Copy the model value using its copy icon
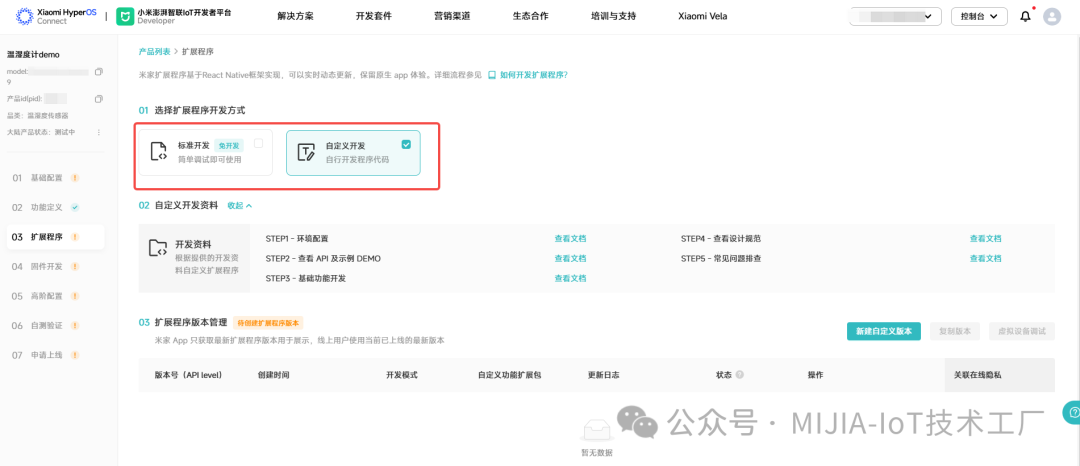This screenshot has width=1080, height=466. (98, 72)
